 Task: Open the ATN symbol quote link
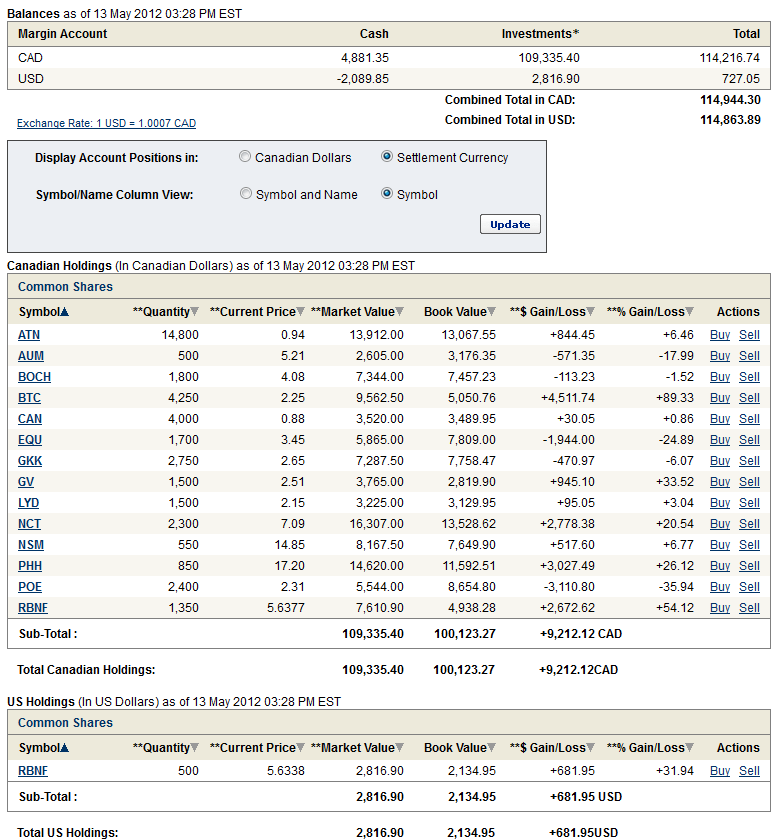(x=29, y=335)
